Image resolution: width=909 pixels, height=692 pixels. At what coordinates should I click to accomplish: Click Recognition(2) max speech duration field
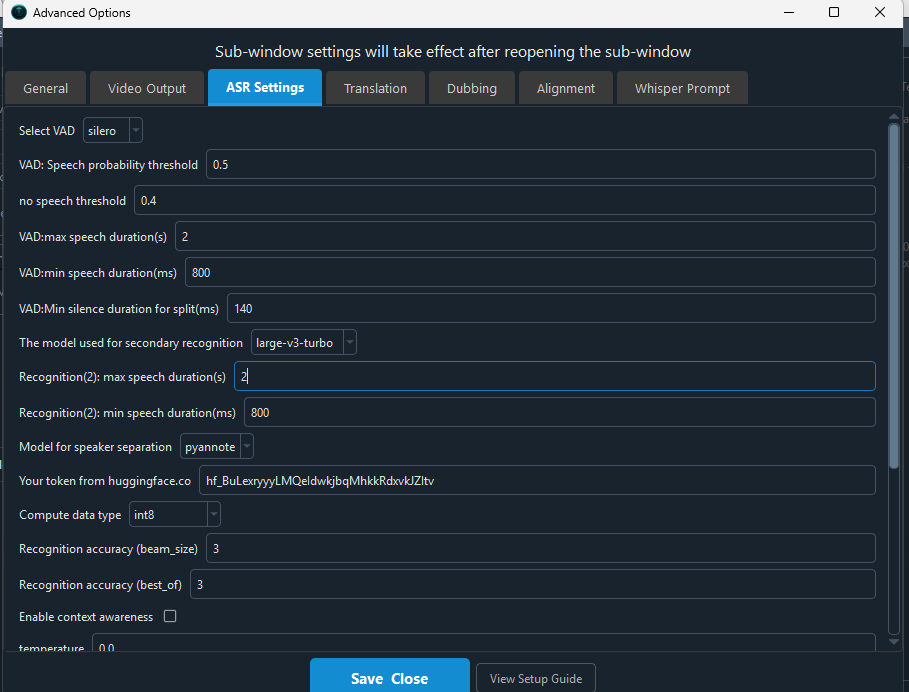555,377
